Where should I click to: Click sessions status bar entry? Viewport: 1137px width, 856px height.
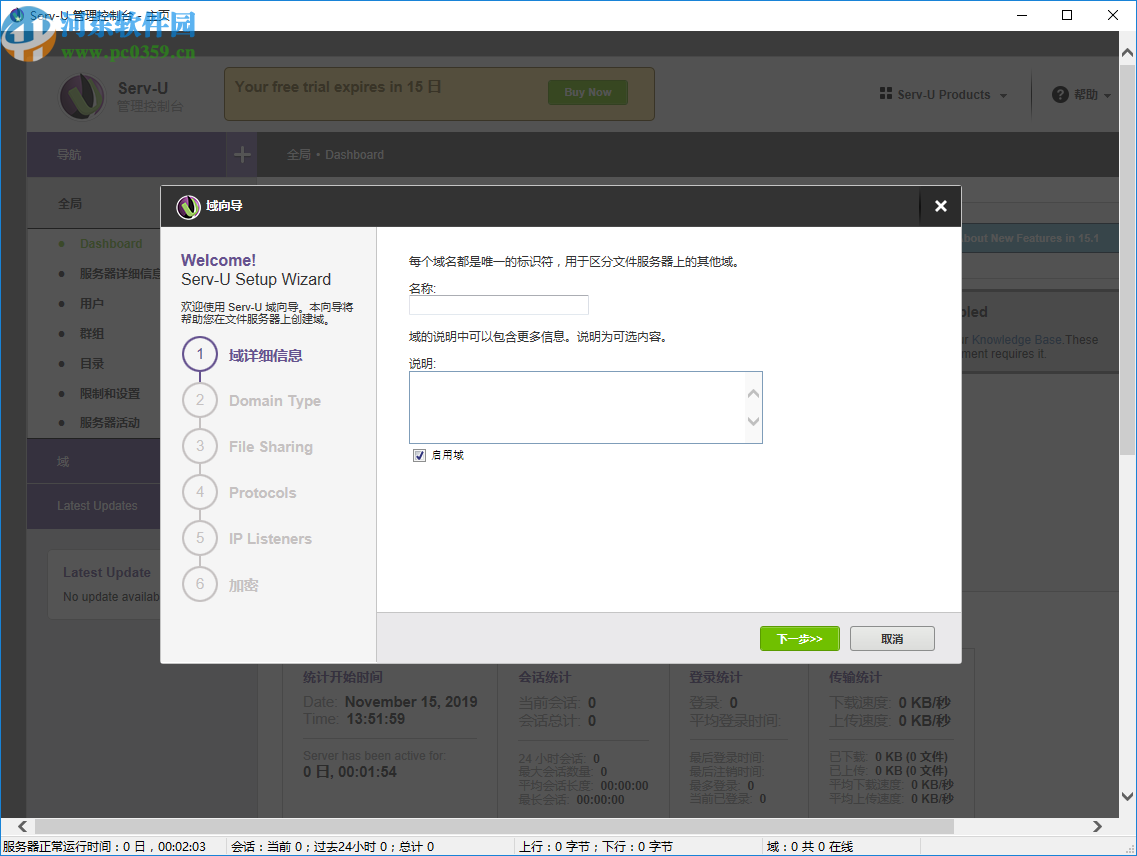(333, 847)
